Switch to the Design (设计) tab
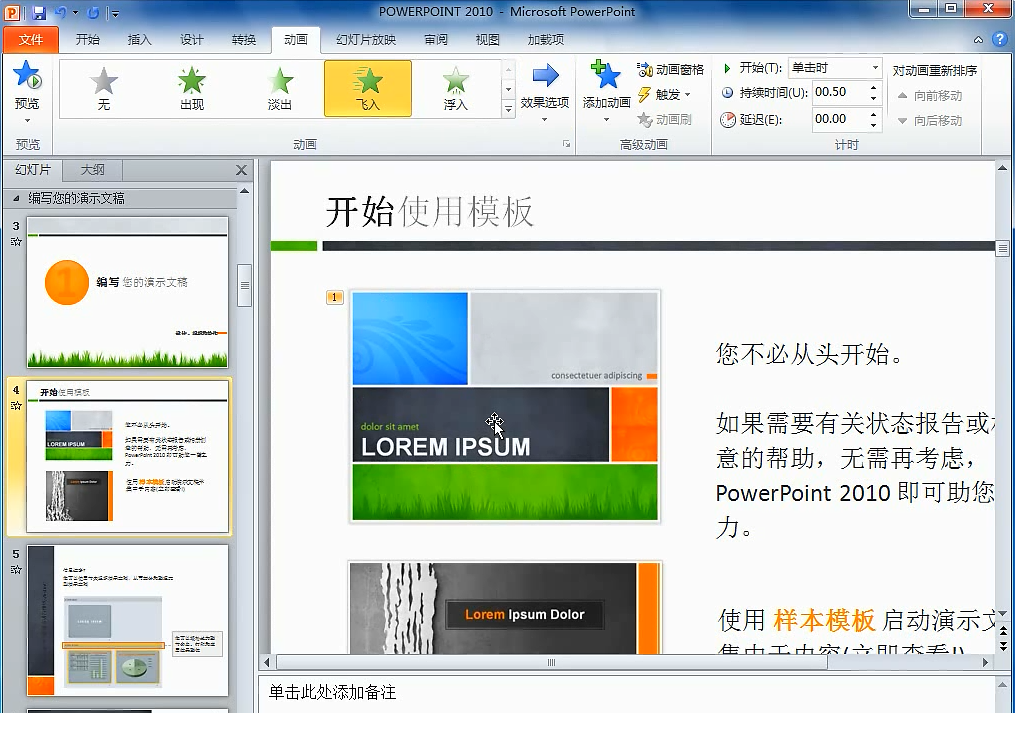The image size is (1015, 736). [192, 40]
